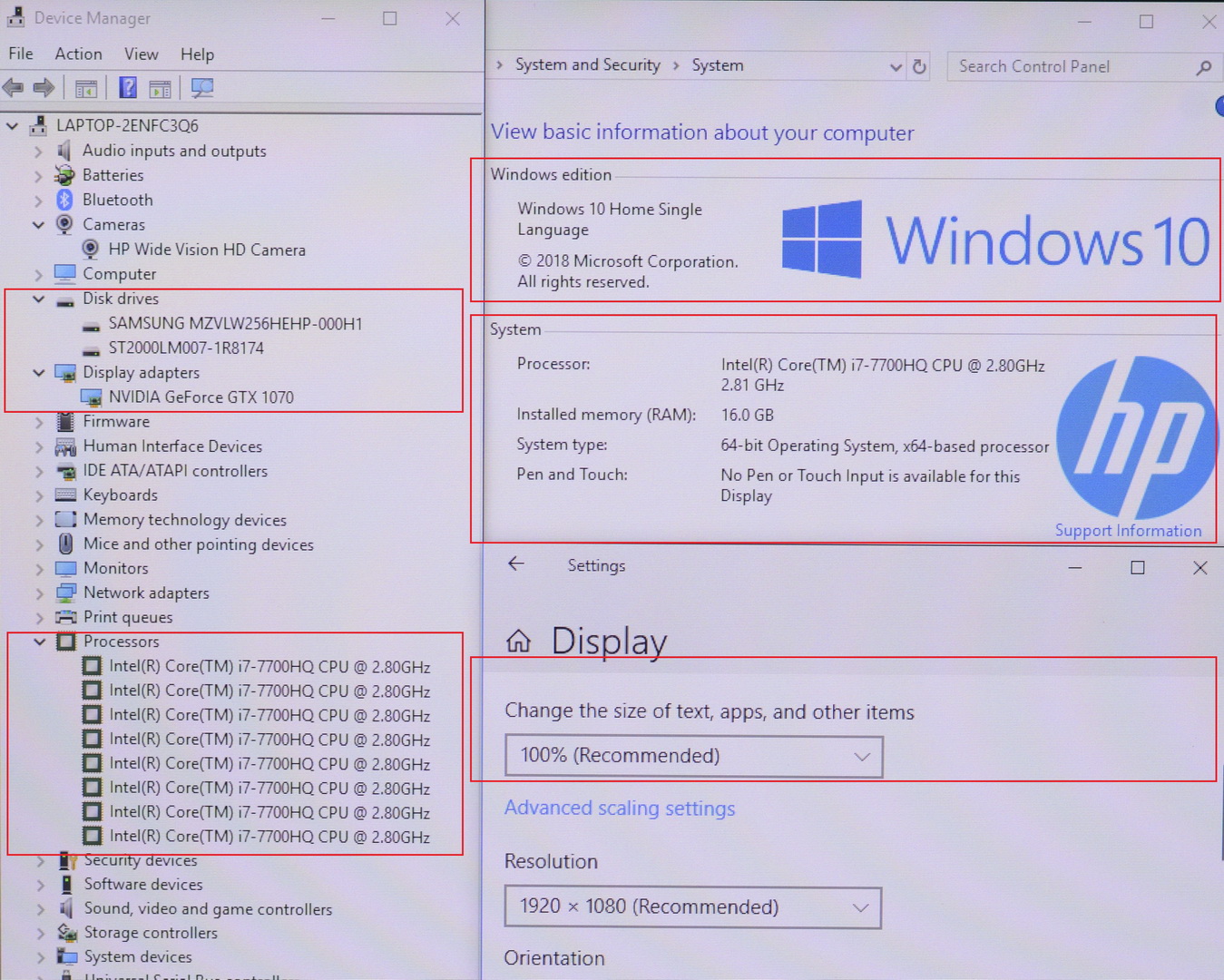The width and height of the screenshot is (1224, 980).
Task: Click the refresh icon in Control Panel address bar
Action: pyautogui.click(x=919, y=66)
